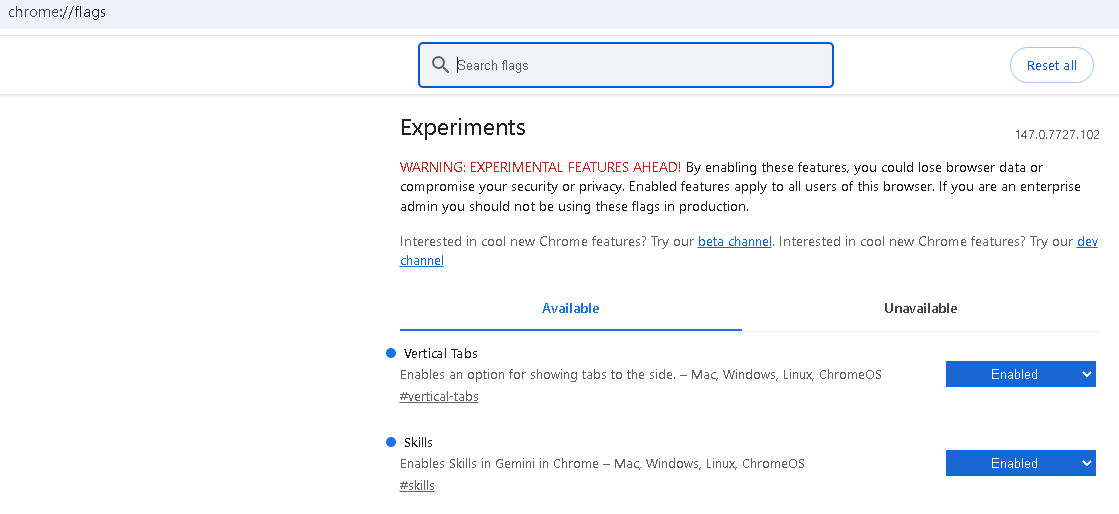Click the Vertical Tabs flag title
This screenshot has width=1119, height=514.
click(441, 353)
